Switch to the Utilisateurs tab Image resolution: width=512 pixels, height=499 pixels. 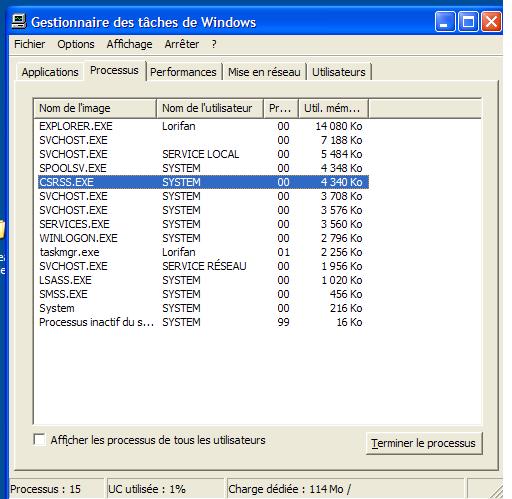click(x=339, y=72)
